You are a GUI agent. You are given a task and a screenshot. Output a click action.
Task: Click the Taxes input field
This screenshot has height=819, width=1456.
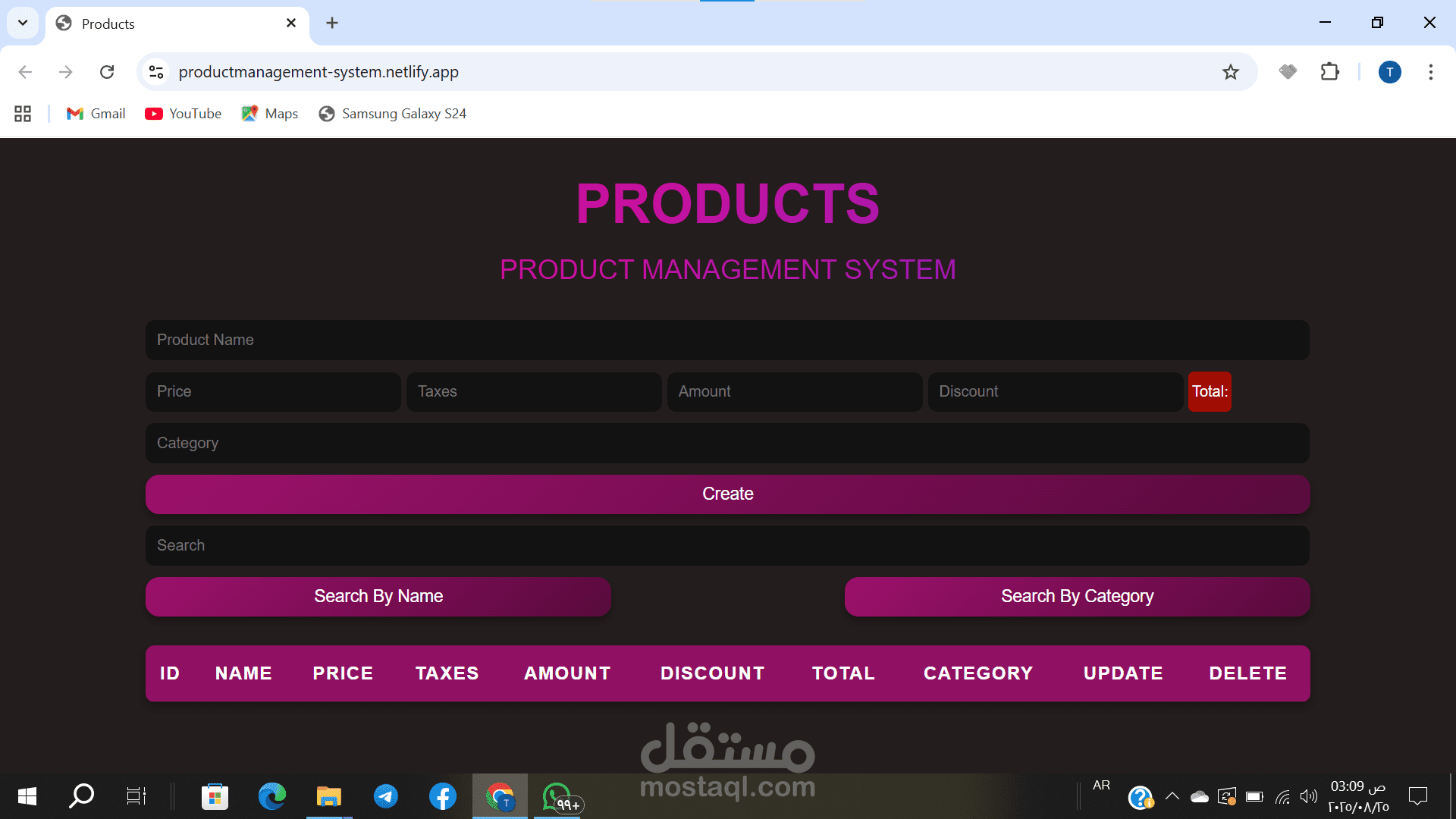[534, 391]
